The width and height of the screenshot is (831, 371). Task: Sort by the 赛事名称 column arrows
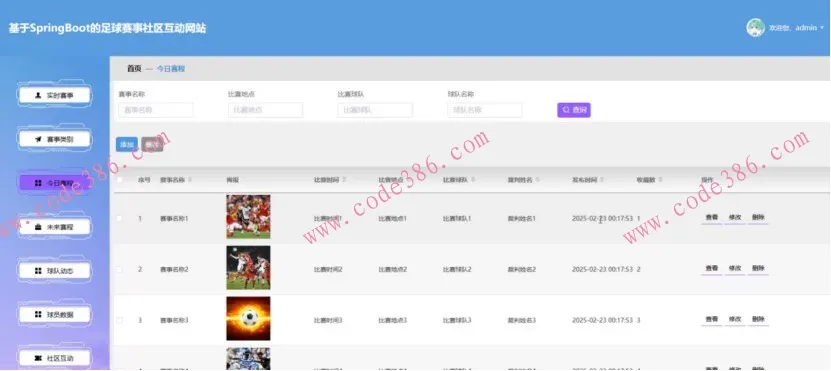[190, 180]
